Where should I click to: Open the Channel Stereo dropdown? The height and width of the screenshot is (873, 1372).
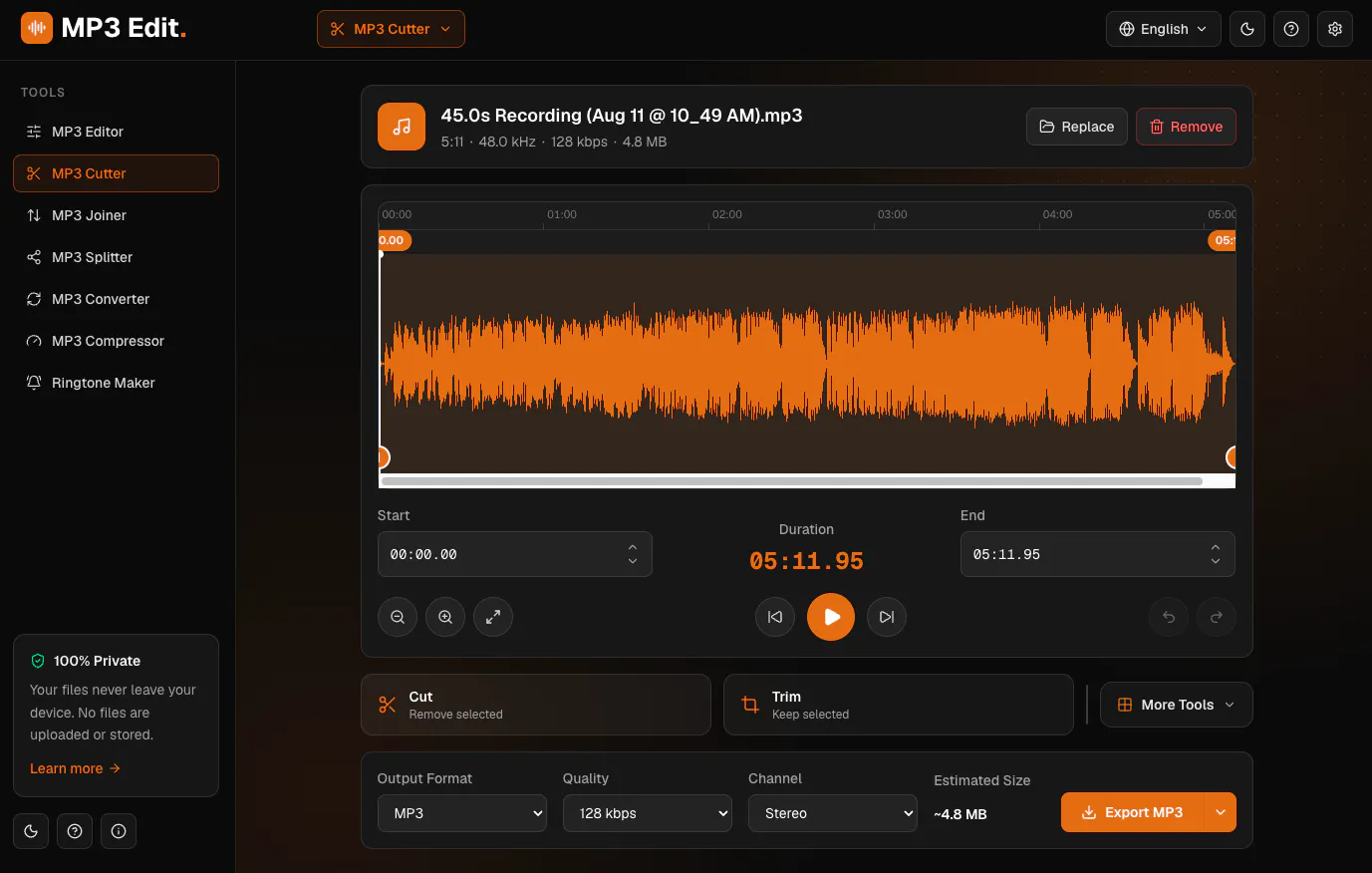pyautogui.click(x=833, y=813)
